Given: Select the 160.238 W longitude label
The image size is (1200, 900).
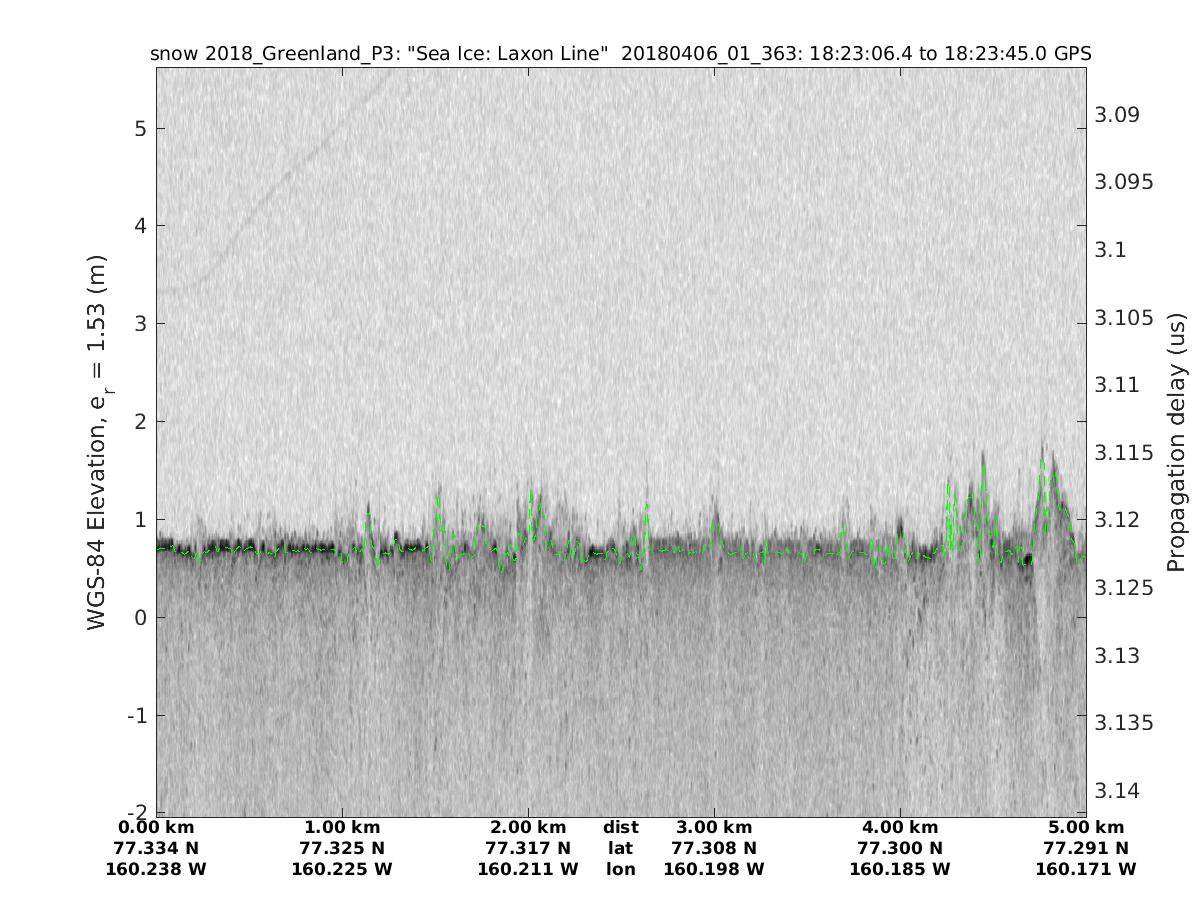Looking at the screenshot, I should (156, 869).
